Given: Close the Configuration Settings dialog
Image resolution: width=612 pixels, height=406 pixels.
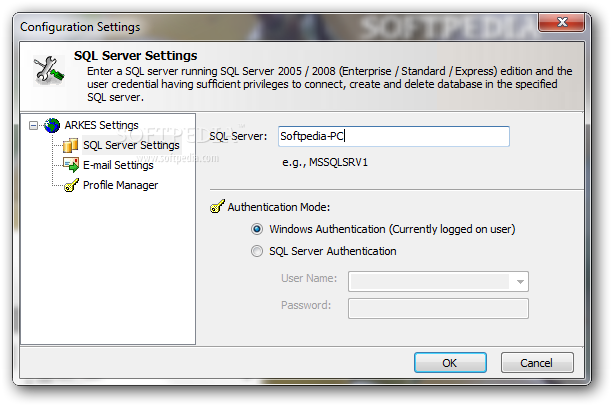Looking at the screenshot, I should point(562,22).
